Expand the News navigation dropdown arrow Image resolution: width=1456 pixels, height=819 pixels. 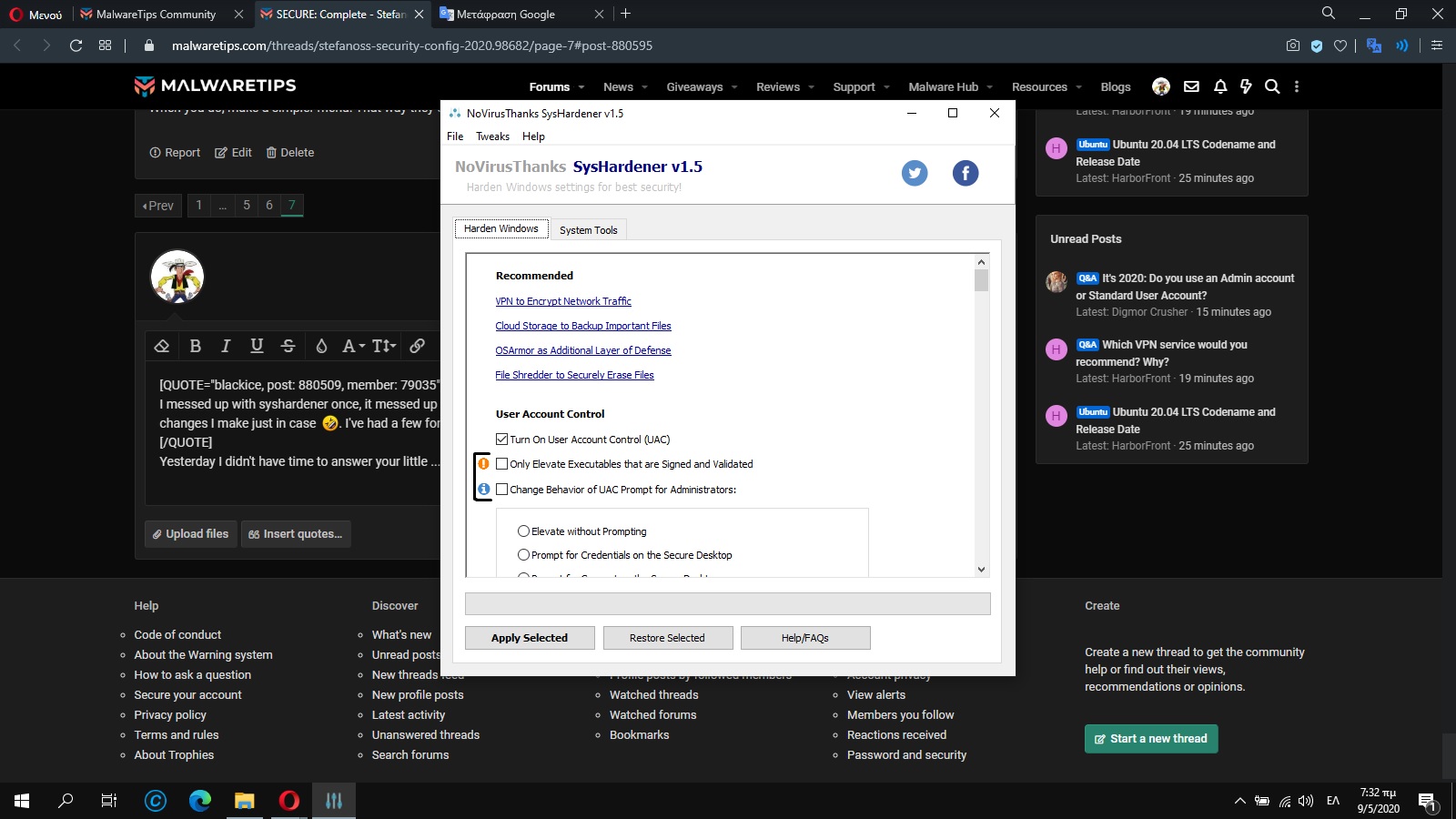(x=644, y=87)
